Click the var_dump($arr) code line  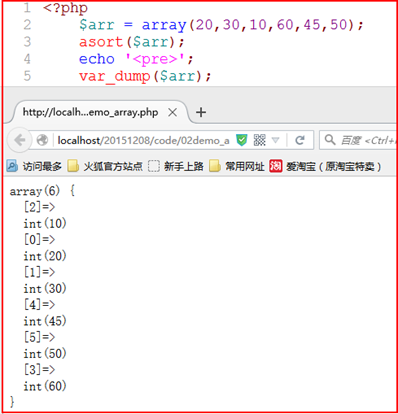(145, 77)
